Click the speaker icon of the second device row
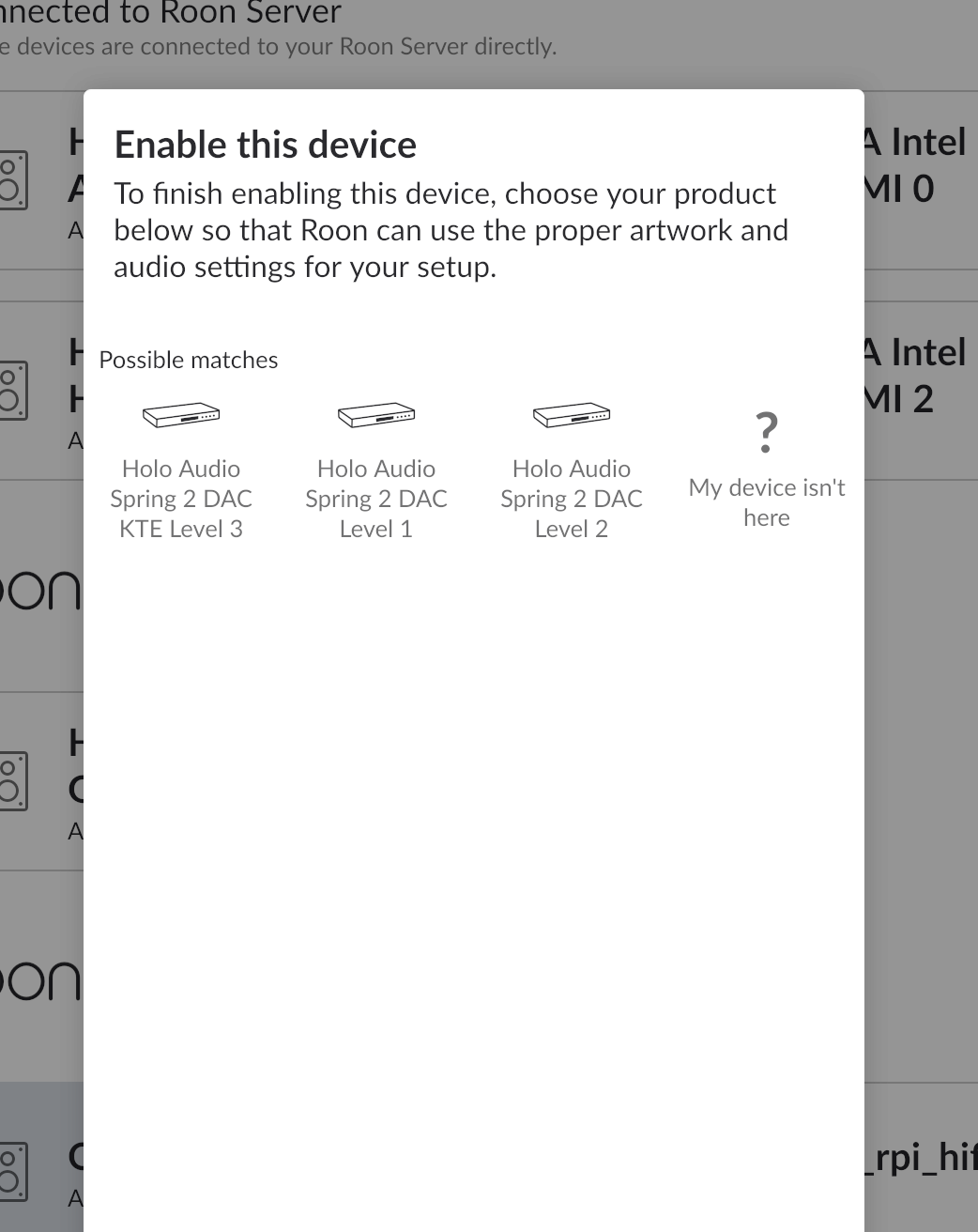978x1232 pixels. pyautogui.click(x=13, y=391)
